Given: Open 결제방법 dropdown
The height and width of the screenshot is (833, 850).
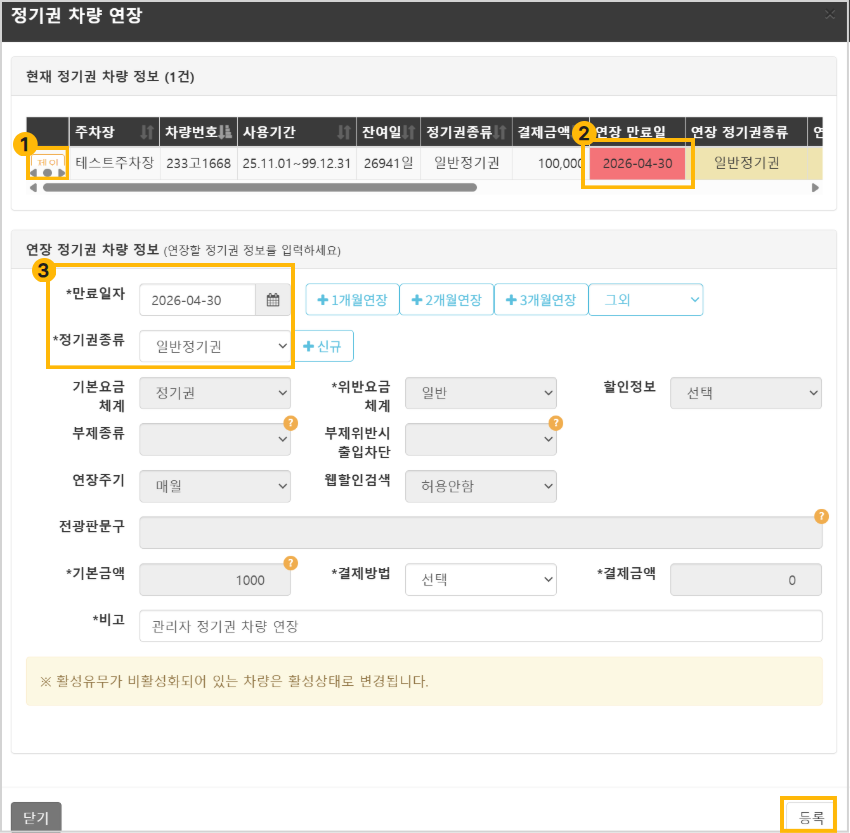Looking at the screenshot, I should (x=480, y=579).
